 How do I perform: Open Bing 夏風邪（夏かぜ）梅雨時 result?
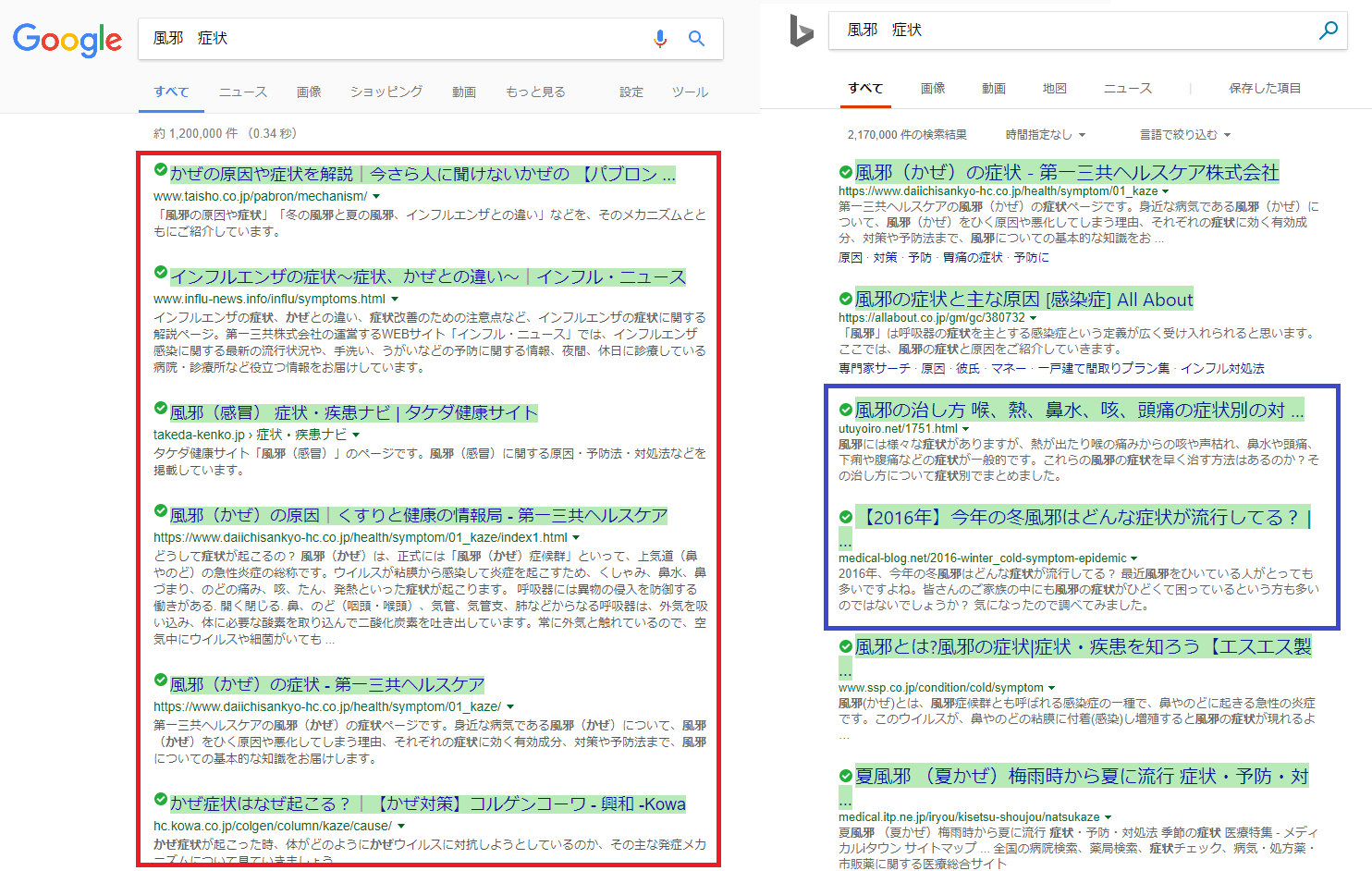point(1082,776)
